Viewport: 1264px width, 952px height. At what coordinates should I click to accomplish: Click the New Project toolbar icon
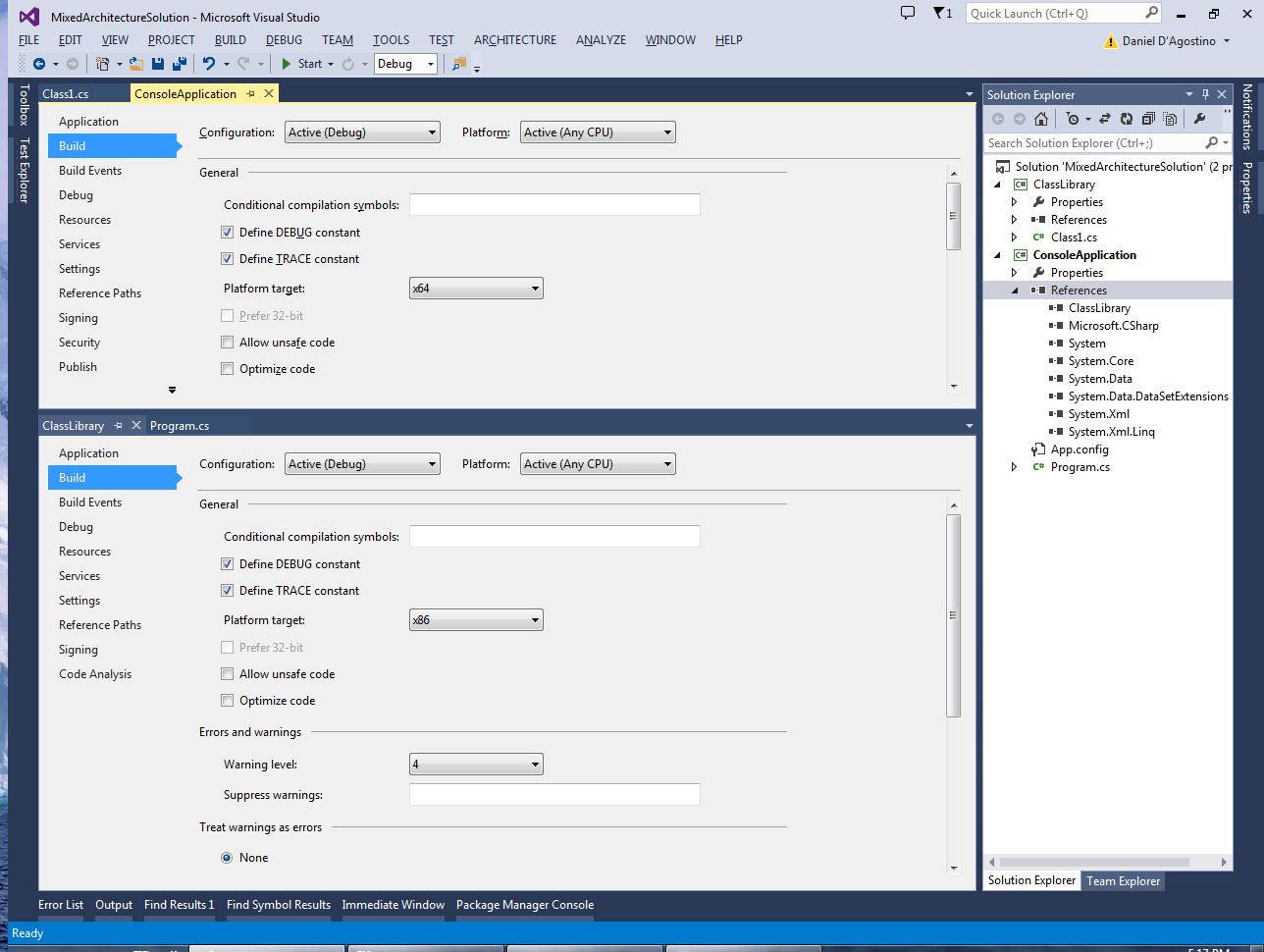[x=102, y=64]
